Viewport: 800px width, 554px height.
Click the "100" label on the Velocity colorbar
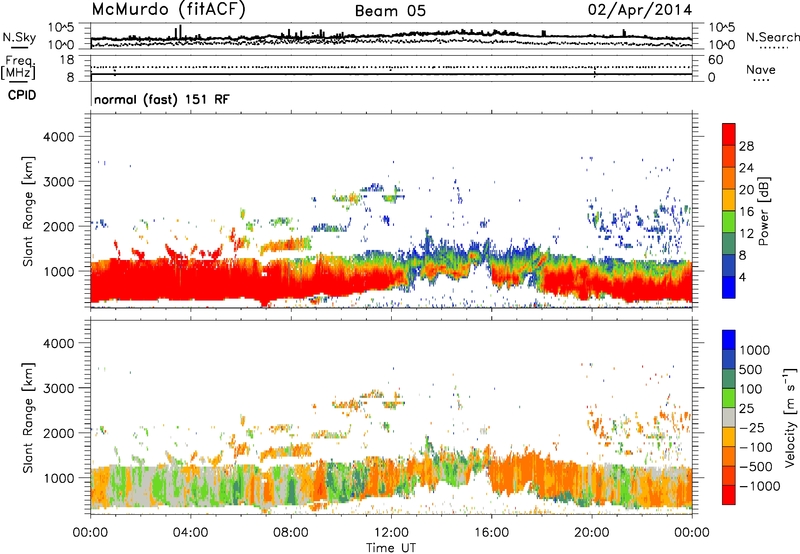[750, 389]
